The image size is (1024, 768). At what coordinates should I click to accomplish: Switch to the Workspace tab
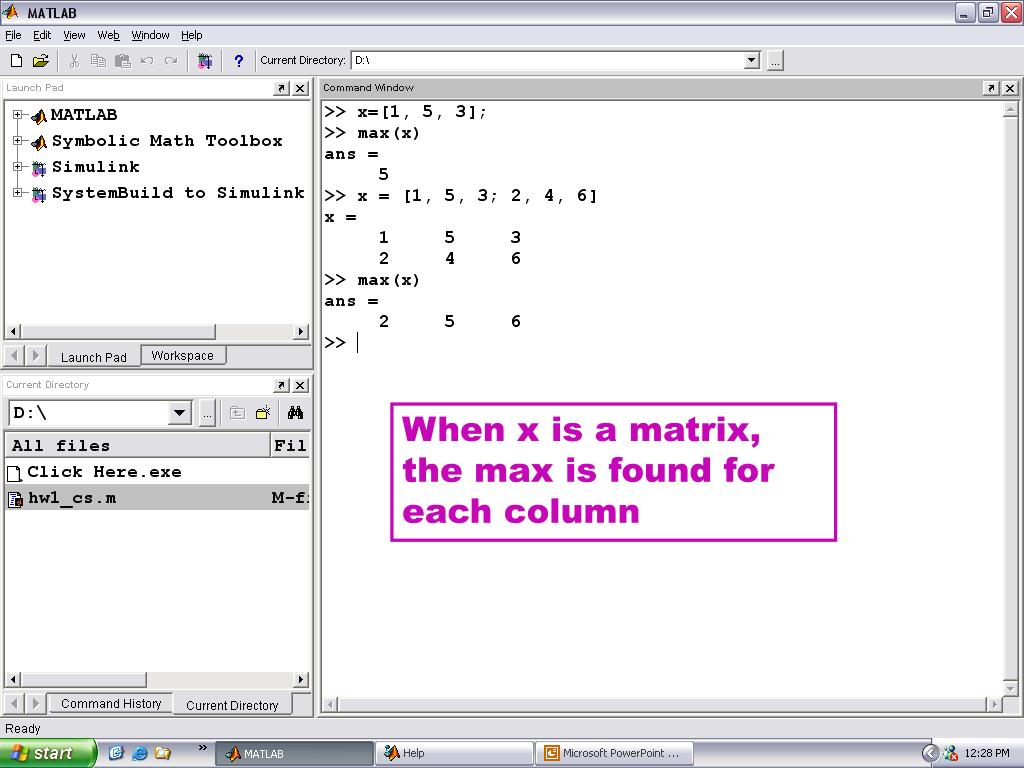pyautogui.click(x=183, y=356)
